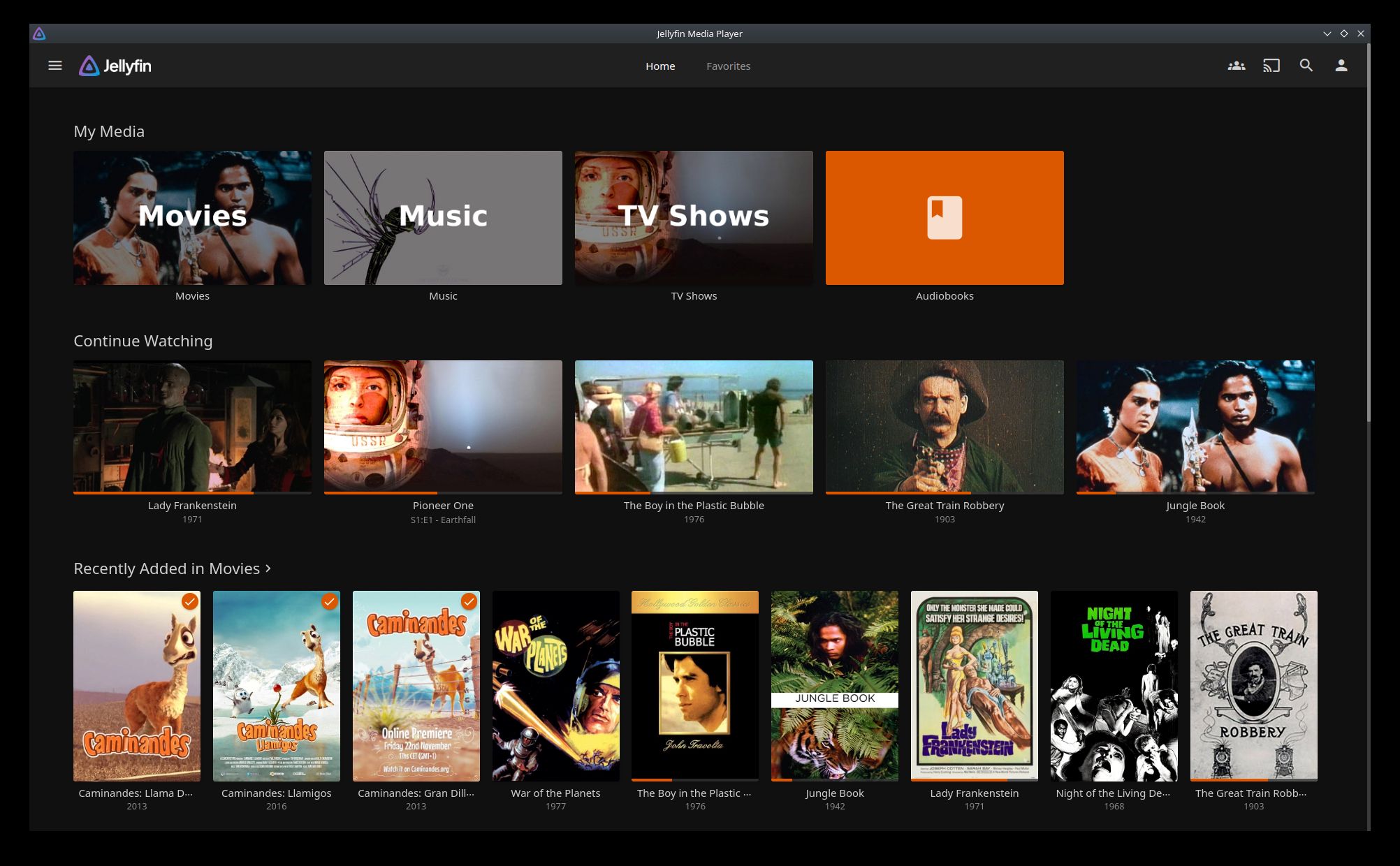The image size is (1400, 866).
Task: Resume The Boy in the Plastic Bubble thumbnail
Action: coord(694,426)
